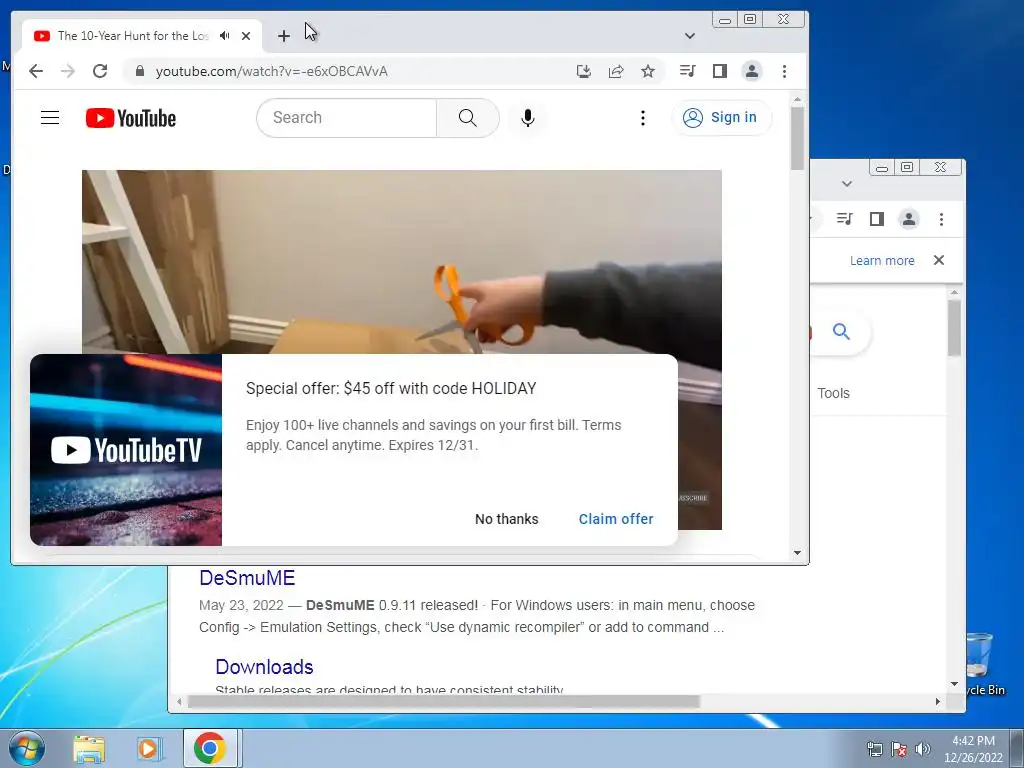
Task: Dismiss the offer with No thanks
Action: pos(507,519)
